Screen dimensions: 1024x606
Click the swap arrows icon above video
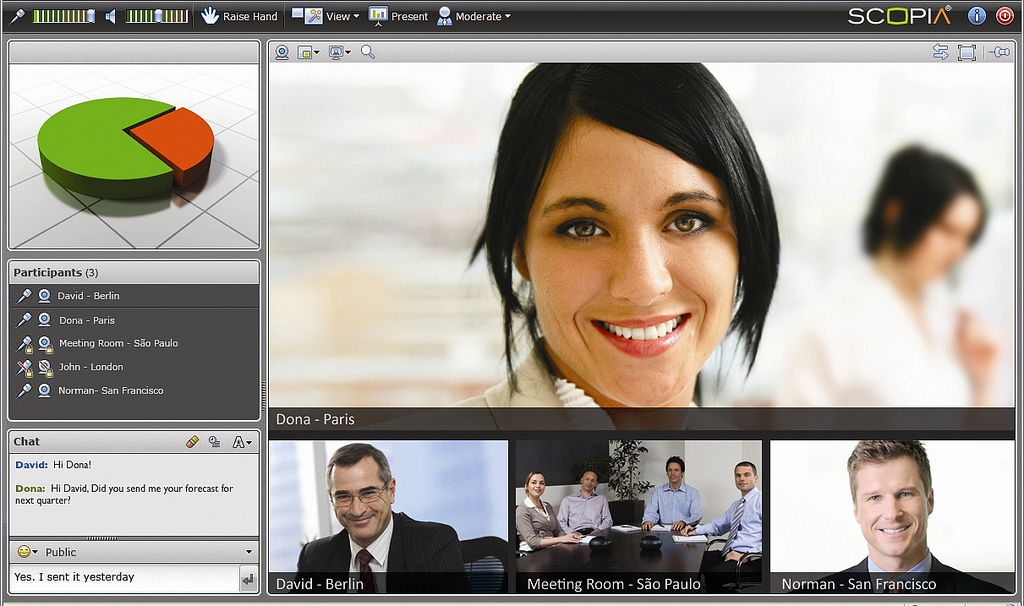(x=940, y=52)
